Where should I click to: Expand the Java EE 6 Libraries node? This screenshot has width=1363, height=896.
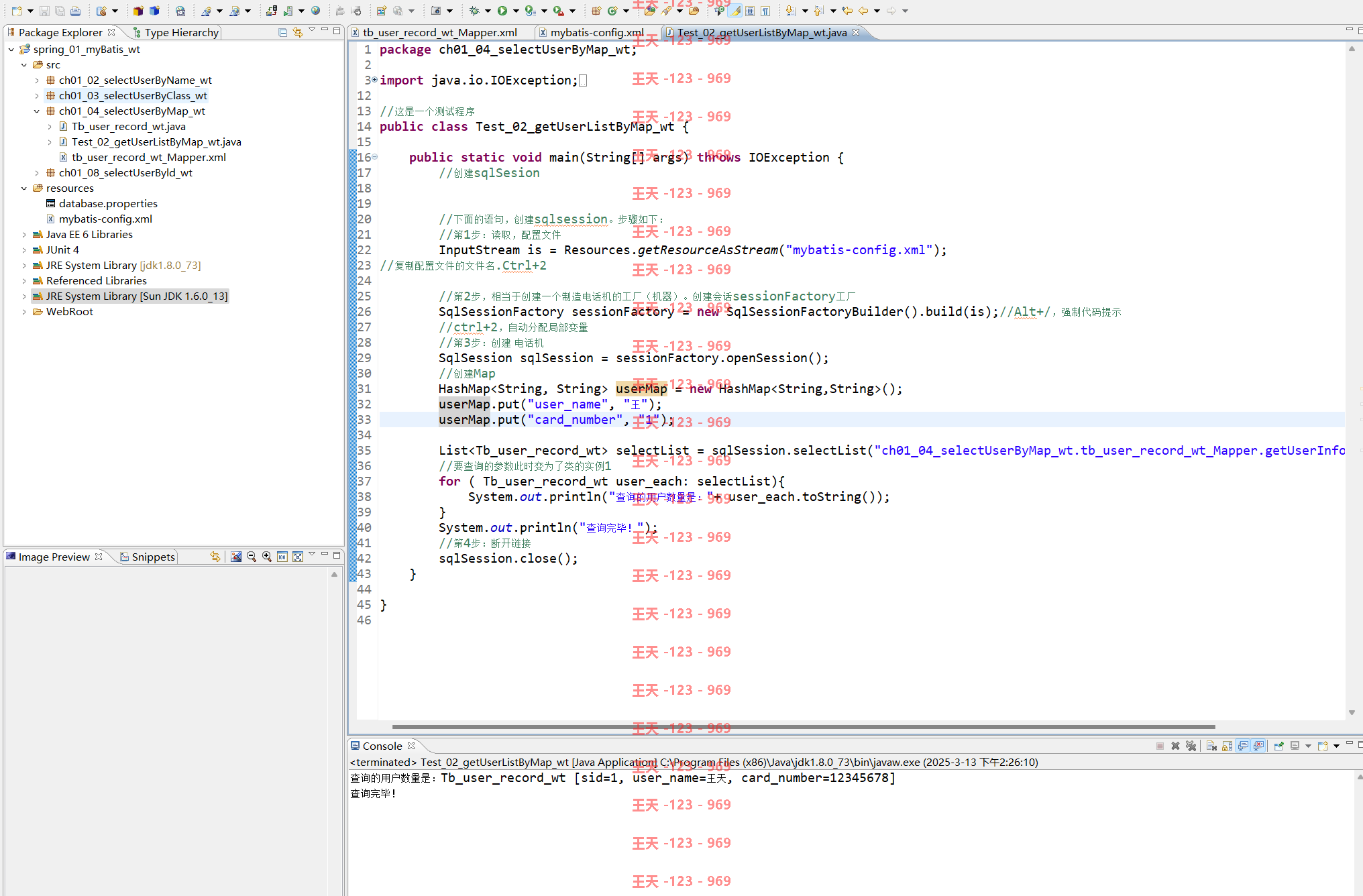pyautogui.click(x=24, y=235)
